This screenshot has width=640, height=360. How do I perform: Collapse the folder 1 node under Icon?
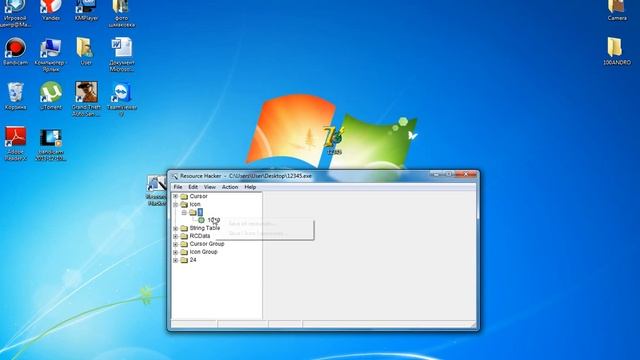(x=184, y=212)
